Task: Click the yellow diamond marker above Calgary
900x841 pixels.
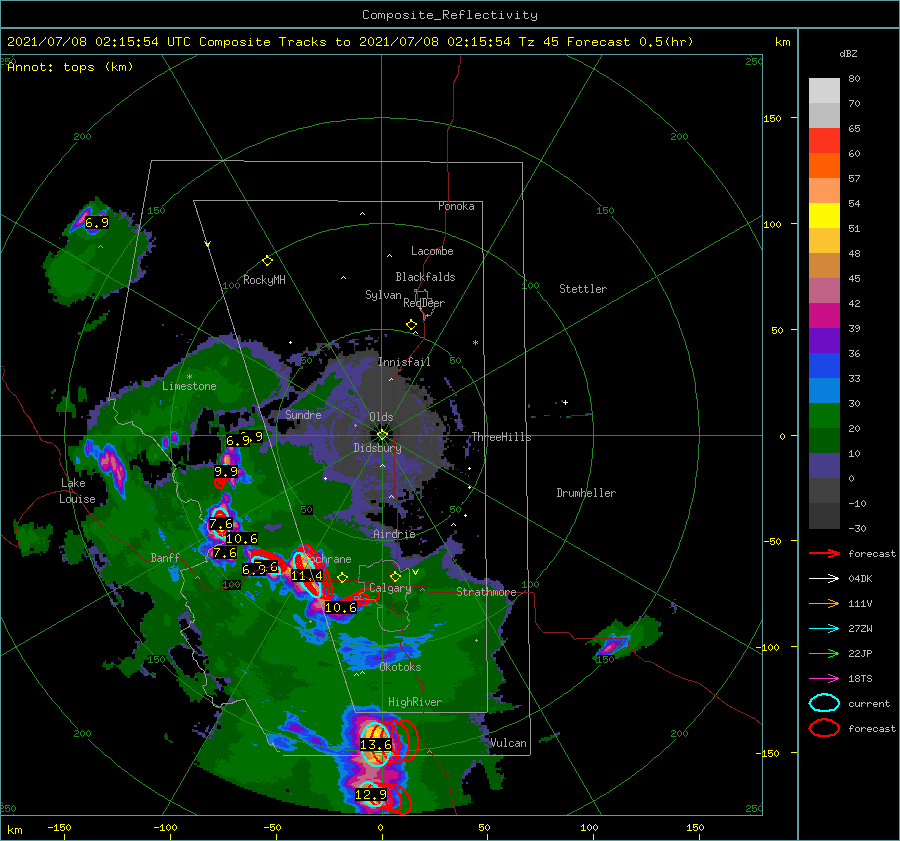Action: [395, 576]
